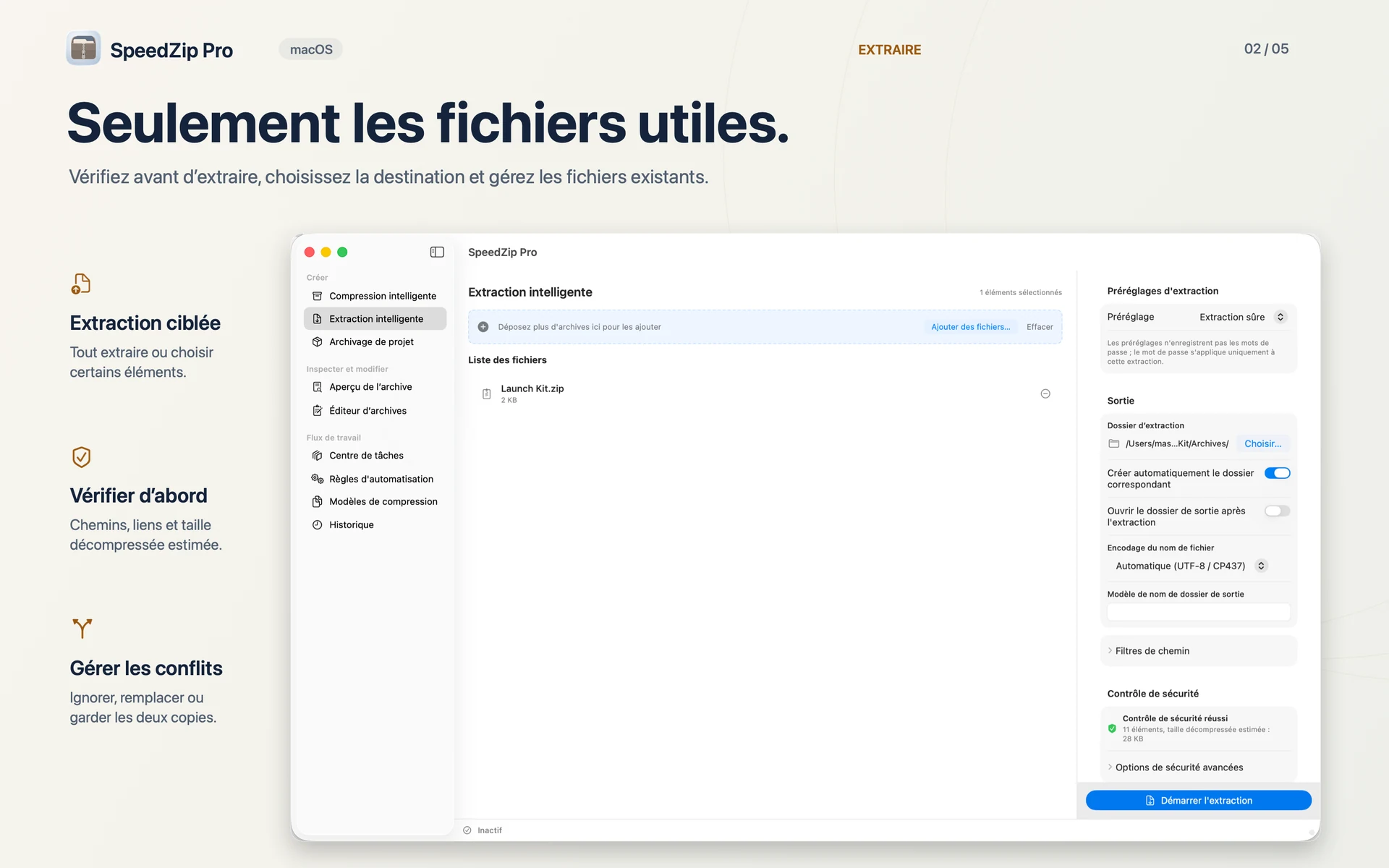The height and width of the screenshot is (868, 1389).
Task: Open Compression intelligente in the sidebar
Action: [x=375, y=296]
